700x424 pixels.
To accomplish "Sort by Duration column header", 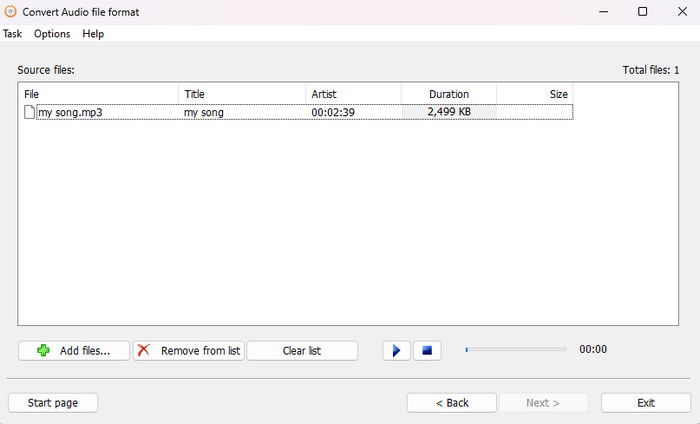I will [449, 94].
